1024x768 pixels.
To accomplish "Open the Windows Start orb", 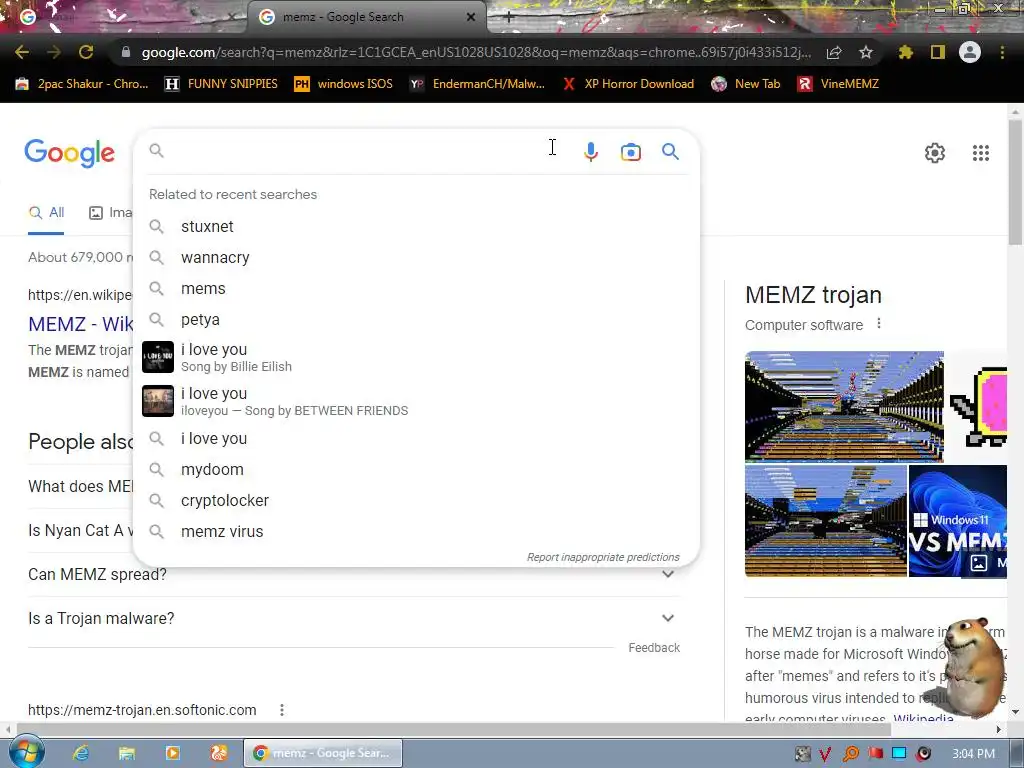I will pos(26,753).
